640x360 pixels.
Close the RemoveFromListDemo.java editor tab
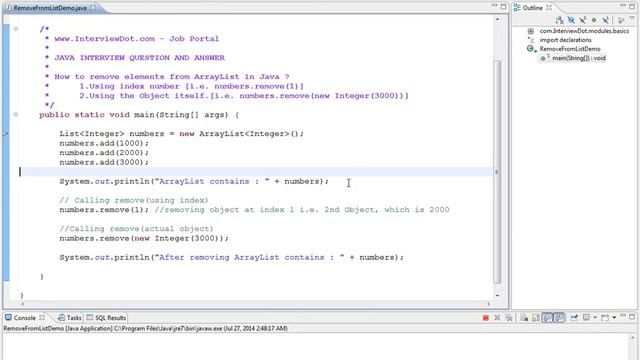[93, 7]
